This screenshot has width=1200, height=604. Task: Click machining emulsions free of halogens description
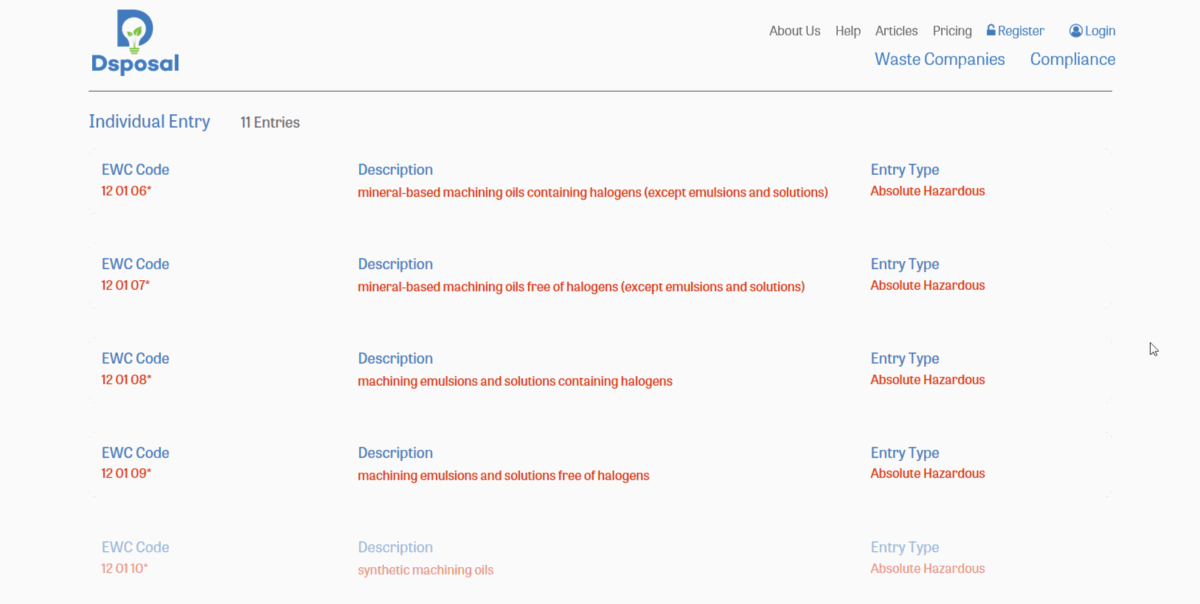point(503,476)
